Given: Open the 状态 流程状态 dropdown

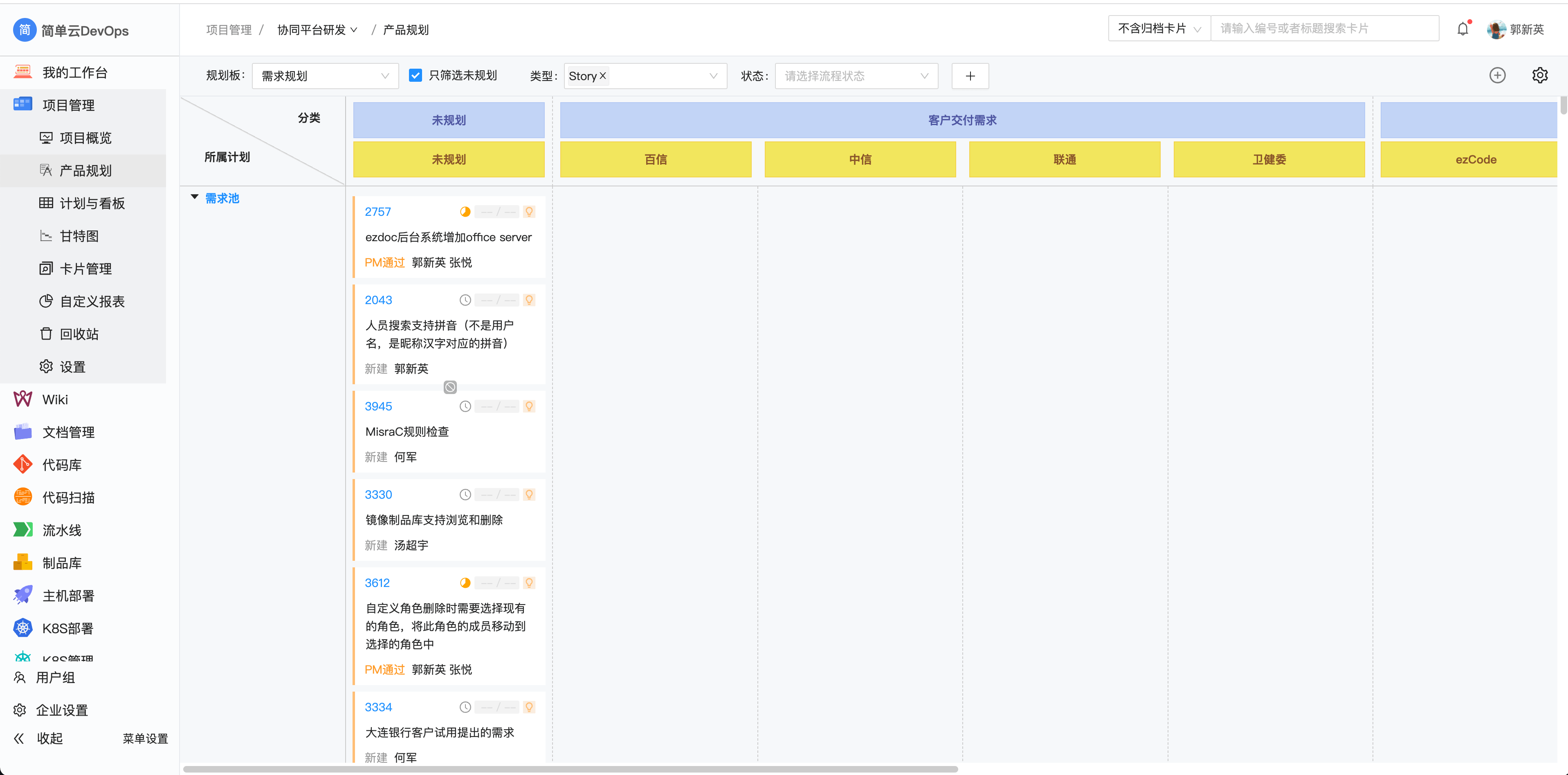Looking at the screenshot, I should click(856, 76).
